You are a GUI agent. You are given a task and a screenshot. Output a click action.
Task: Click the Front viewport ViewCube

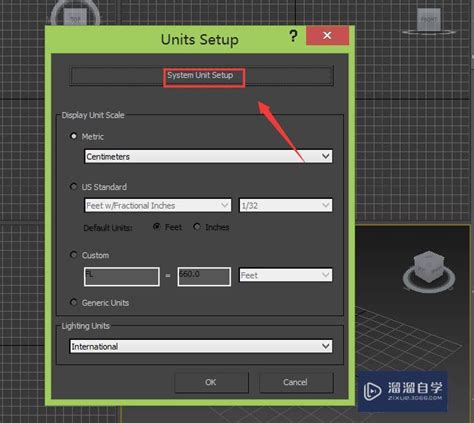click(x=429, y=21)
